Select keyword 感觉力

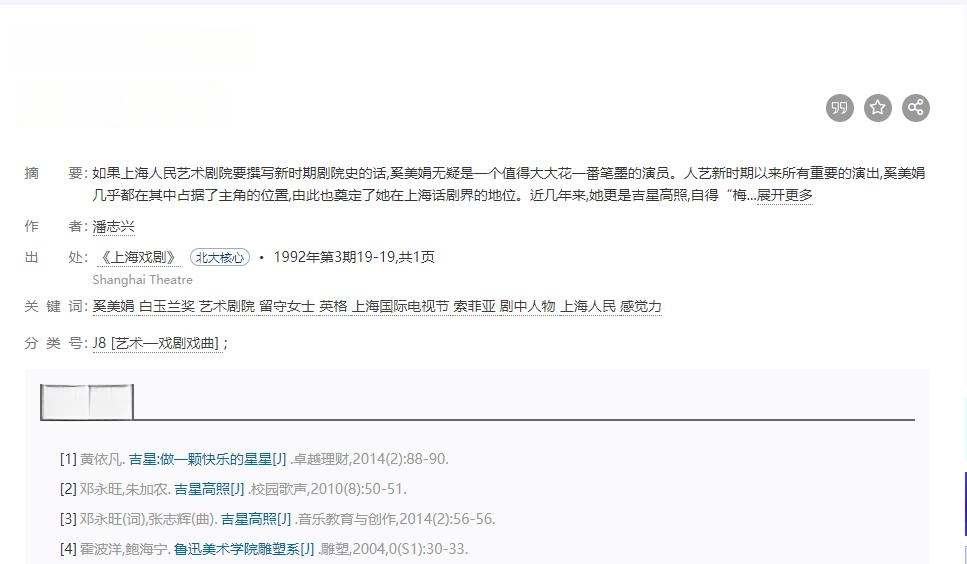(x=641, y=306)
